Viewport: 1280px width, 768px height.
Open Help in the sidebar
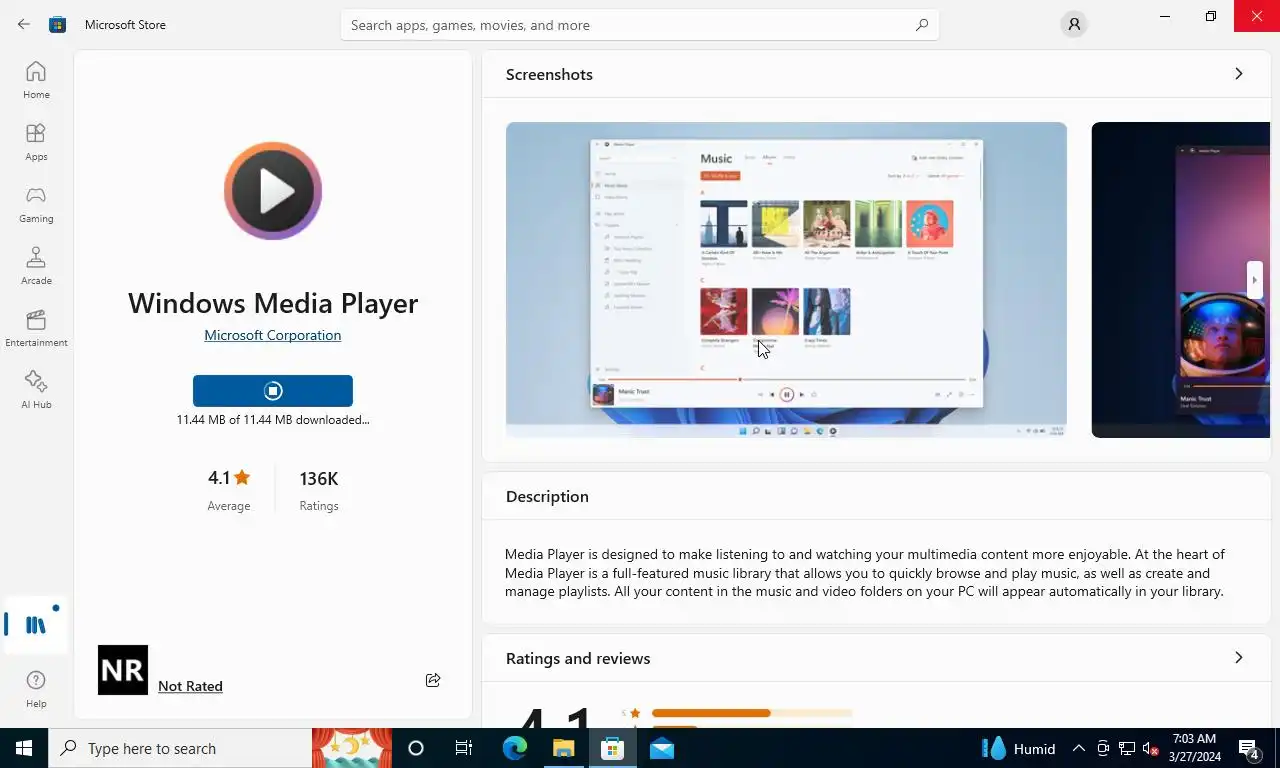[36, 690]
